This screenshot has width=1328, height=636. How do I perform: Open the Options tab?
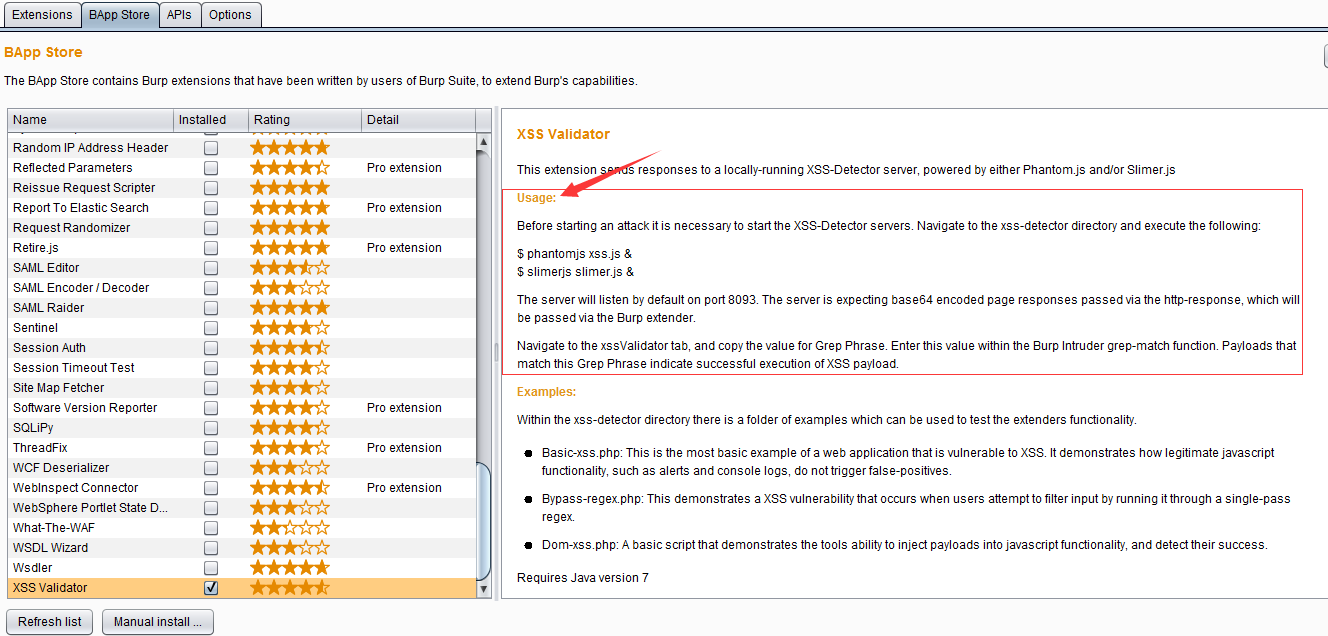230,15
